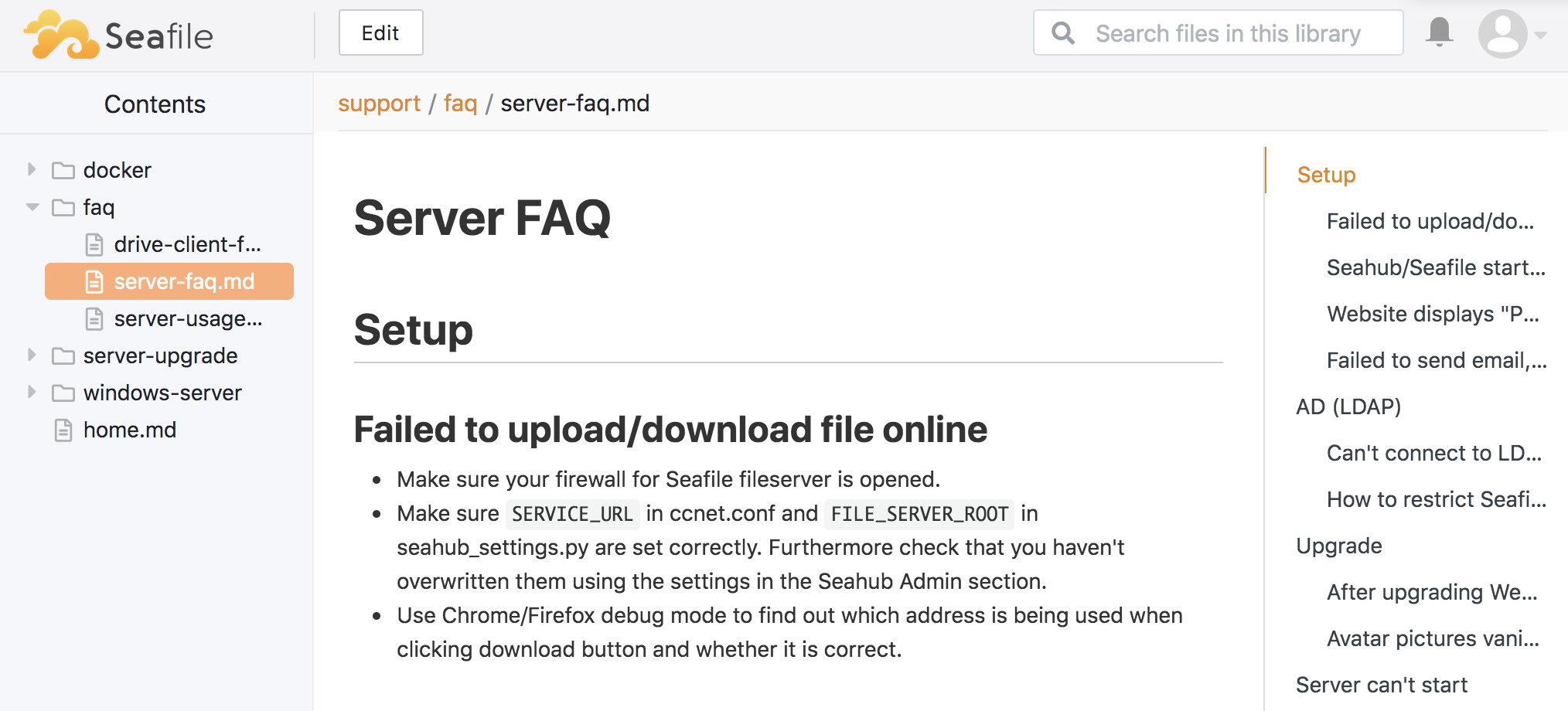Screen dimensions: 1568x711
Task: Open the notifications bell
Action: click(x=1439, y=32)
